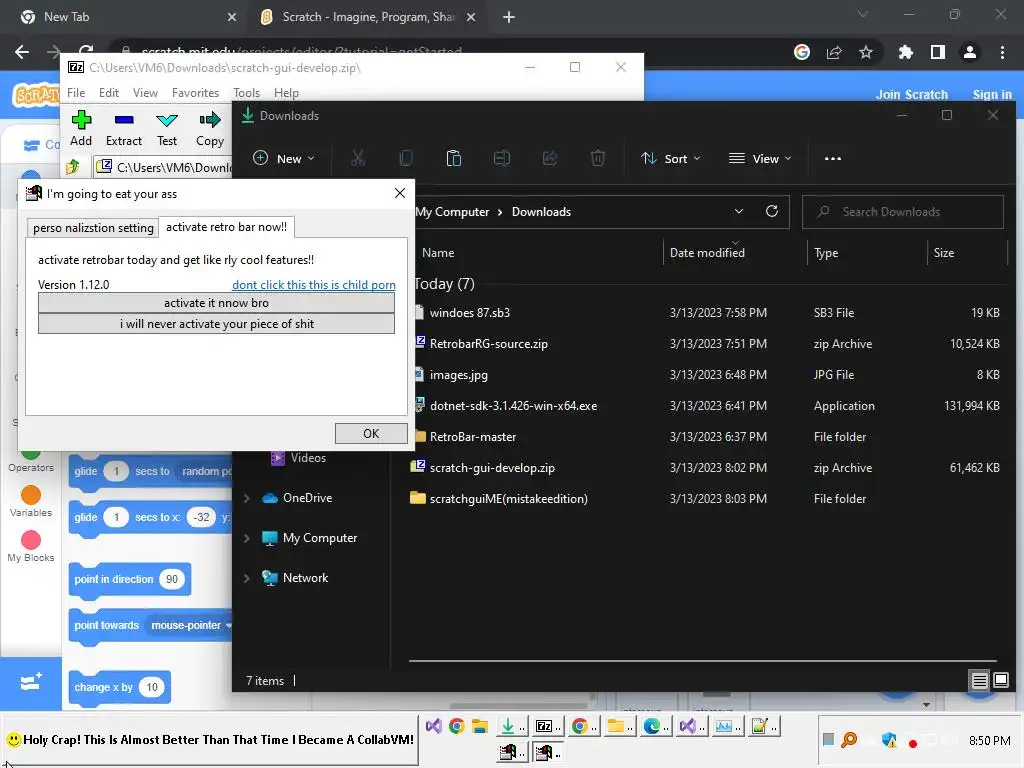
Task: Sort by Date modified column header
Action: [x=707, y=253]
